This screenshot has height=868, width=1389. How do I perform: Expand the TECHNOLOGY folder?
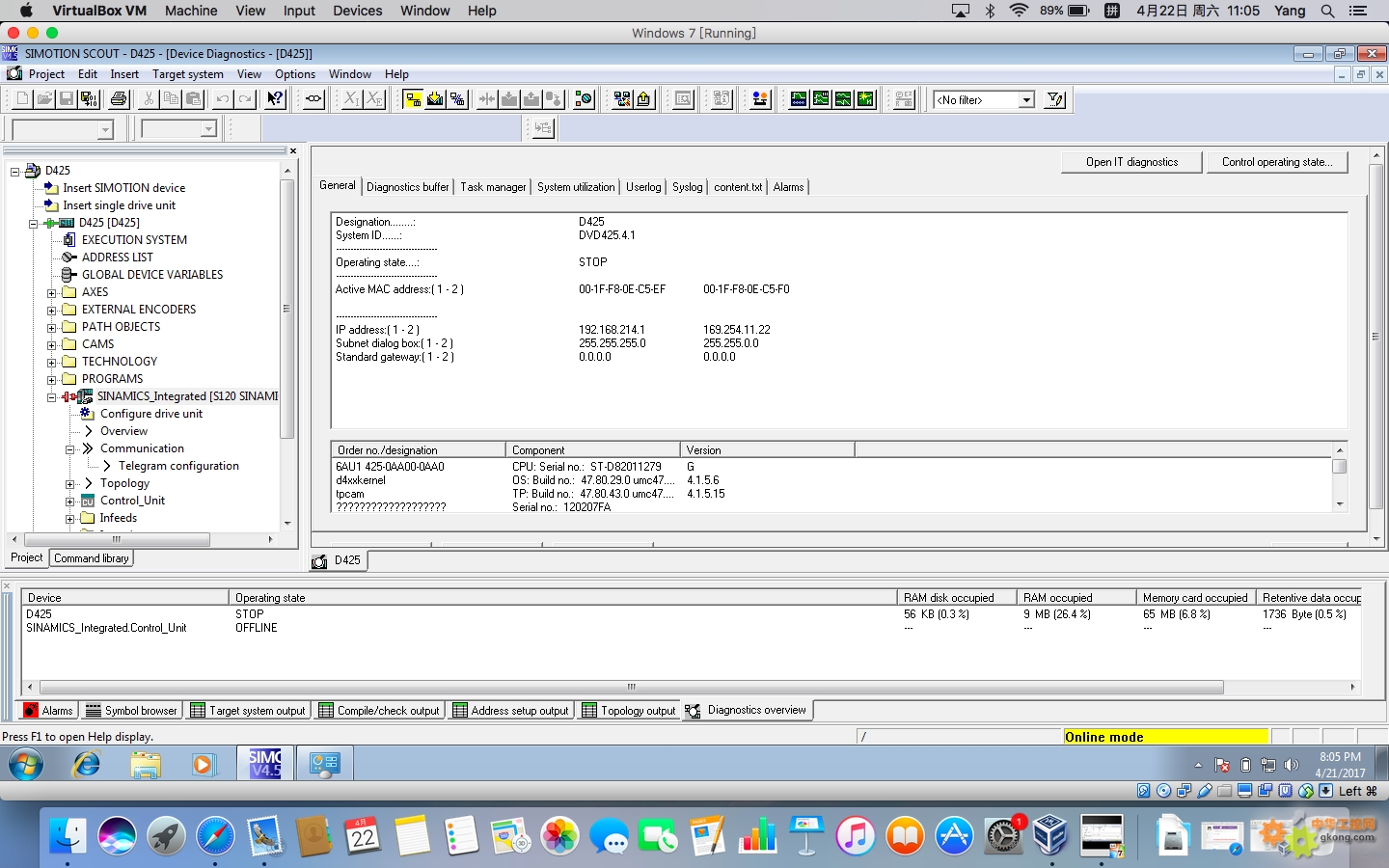[x=52, y=363]
